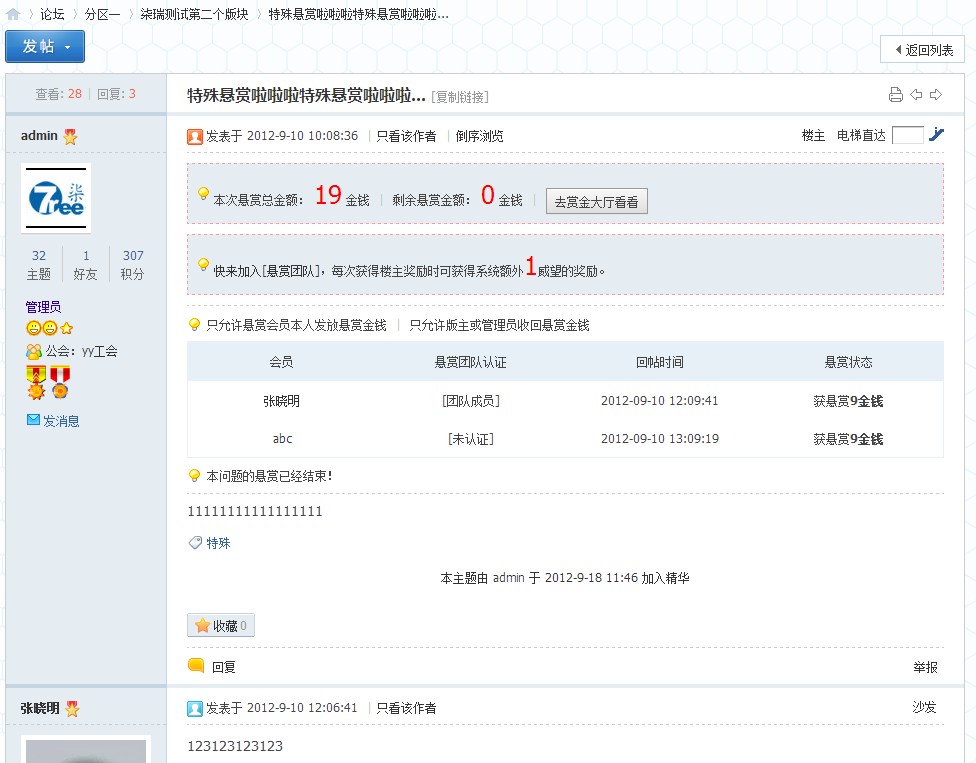Click the speech bubble icon beside 回复
This screenshot has width=976, height=763.
pos(196,666)
